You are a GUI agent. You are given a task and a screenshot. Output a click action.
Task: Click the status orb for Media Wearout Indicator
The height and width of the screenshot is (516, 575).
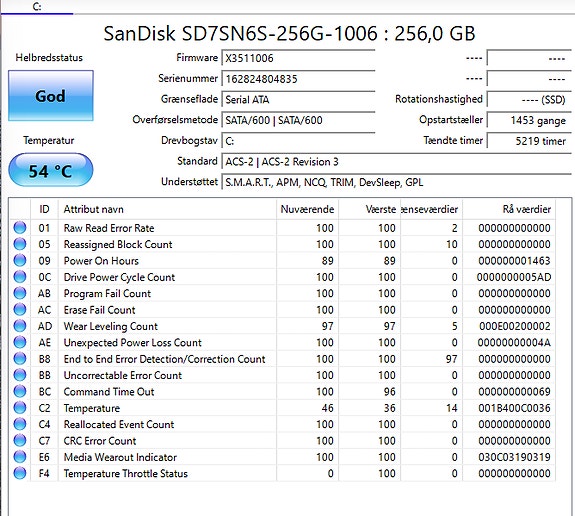(20, 457)
